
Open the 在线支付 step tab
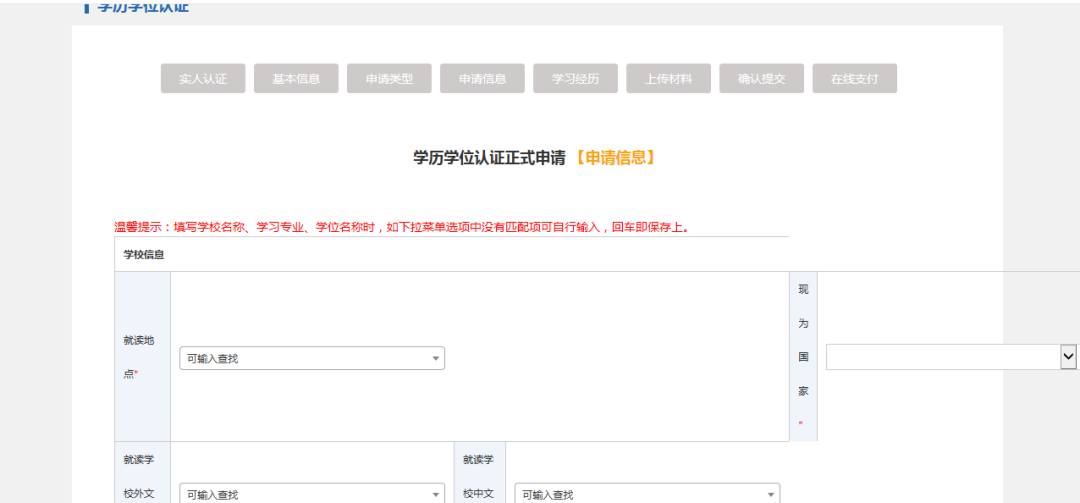[854, 79]
